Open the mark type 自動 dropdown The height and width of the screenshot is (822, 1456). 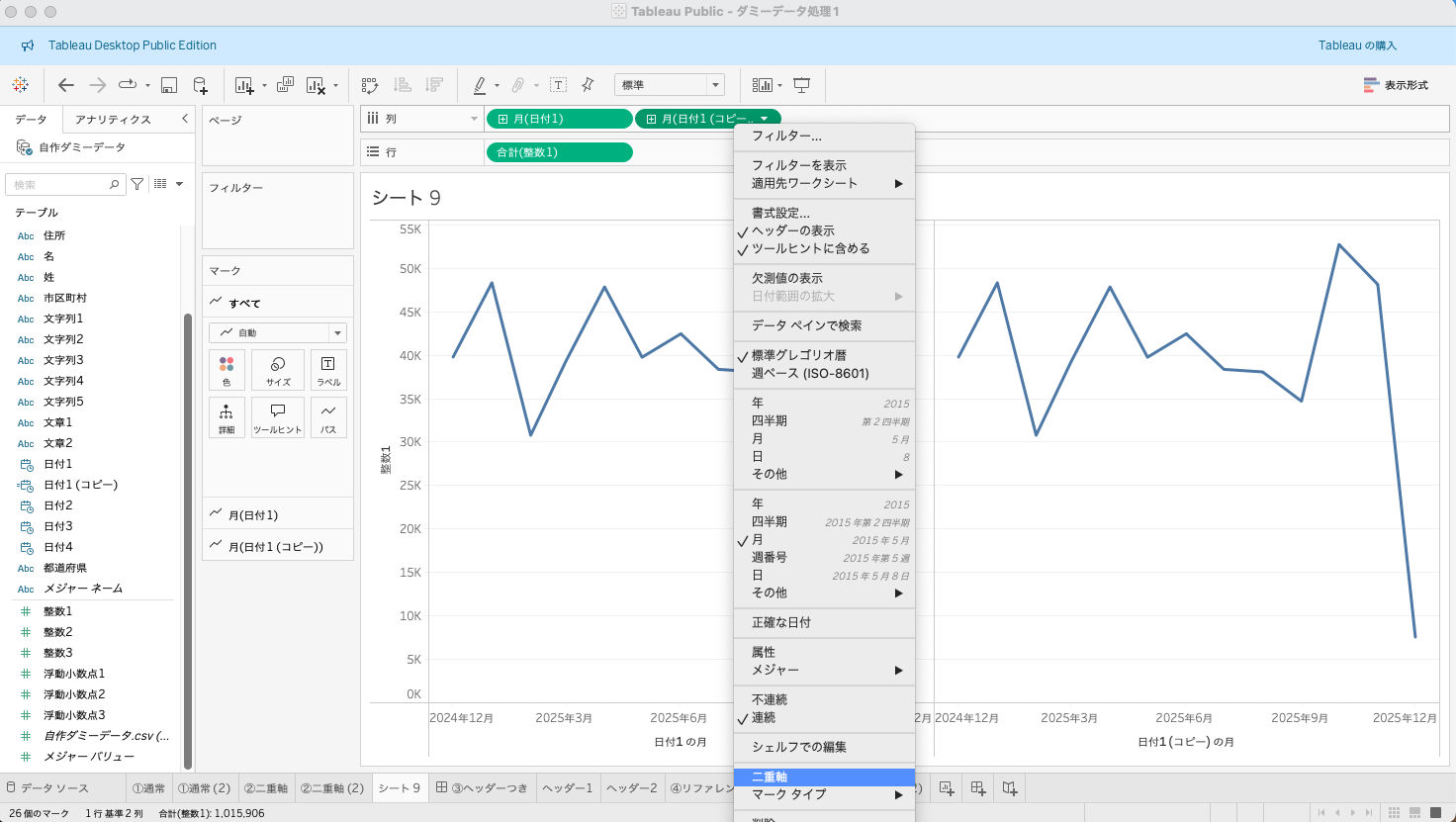tap(278, 332)
